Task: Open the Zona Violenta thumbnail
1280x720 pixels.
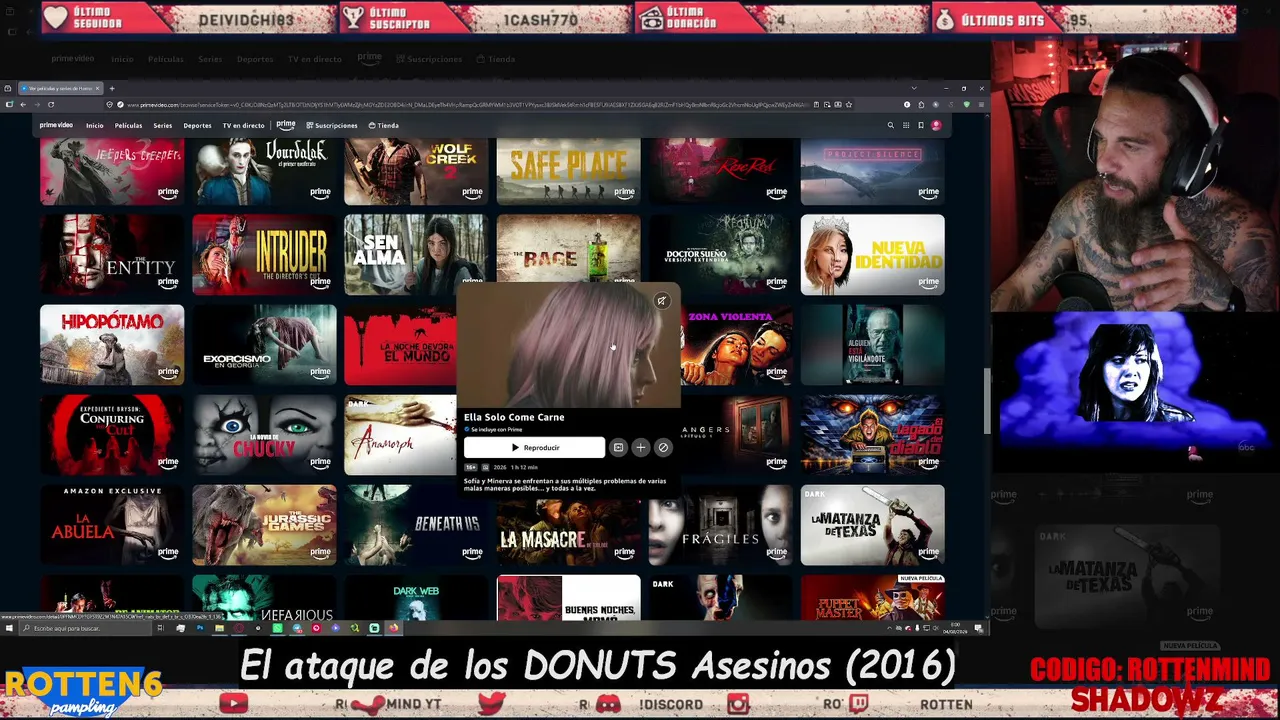Action: 736,345
